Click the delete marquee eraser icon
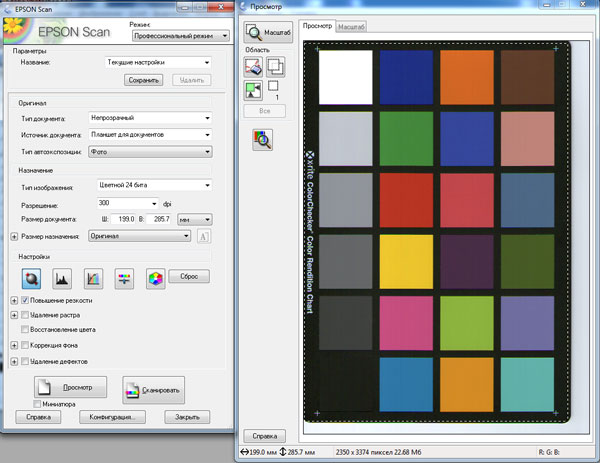 click(x=254, y=67)
